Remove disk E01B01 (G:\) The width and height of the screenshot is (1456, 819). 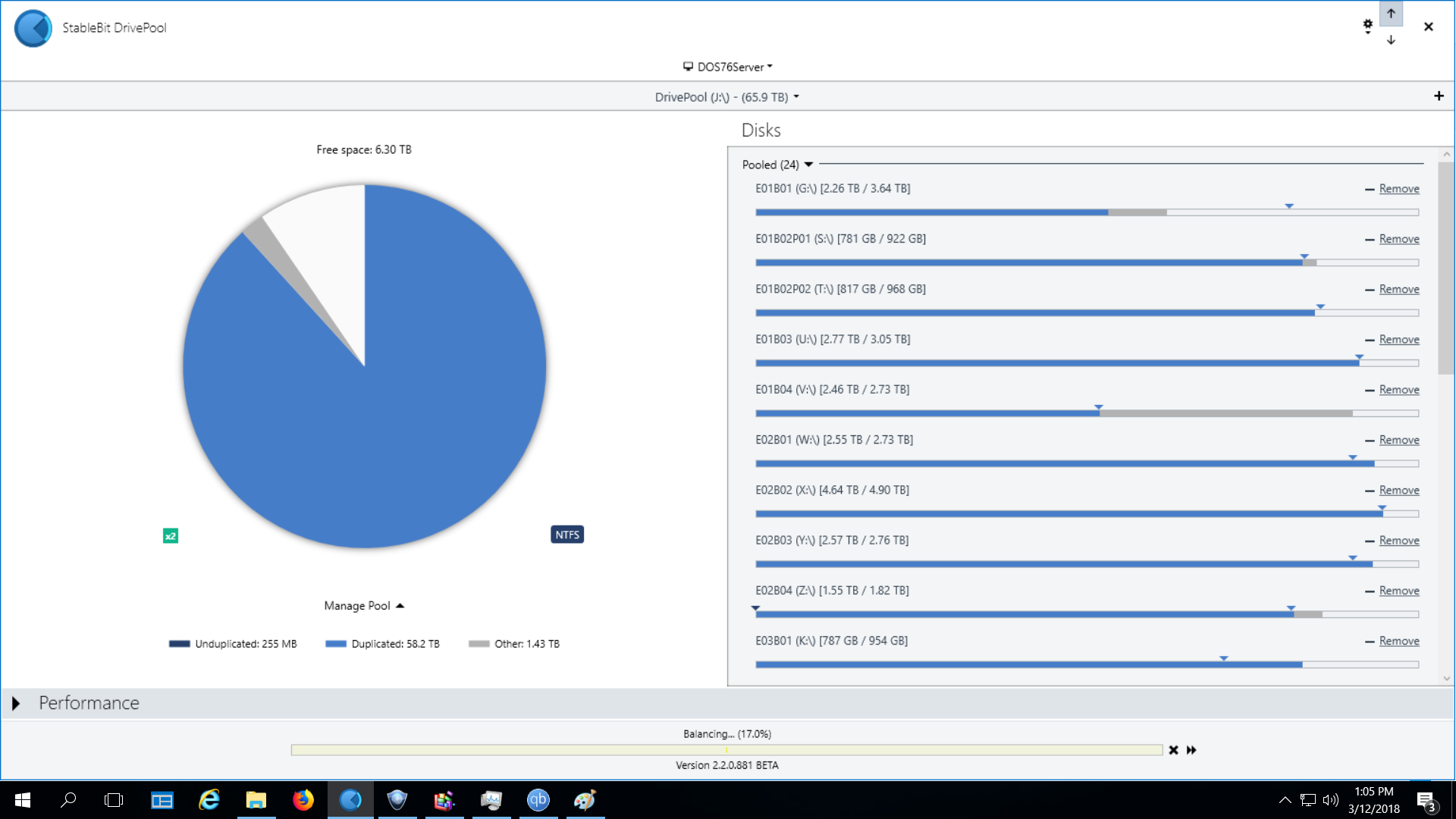[x=1399, y=189]
